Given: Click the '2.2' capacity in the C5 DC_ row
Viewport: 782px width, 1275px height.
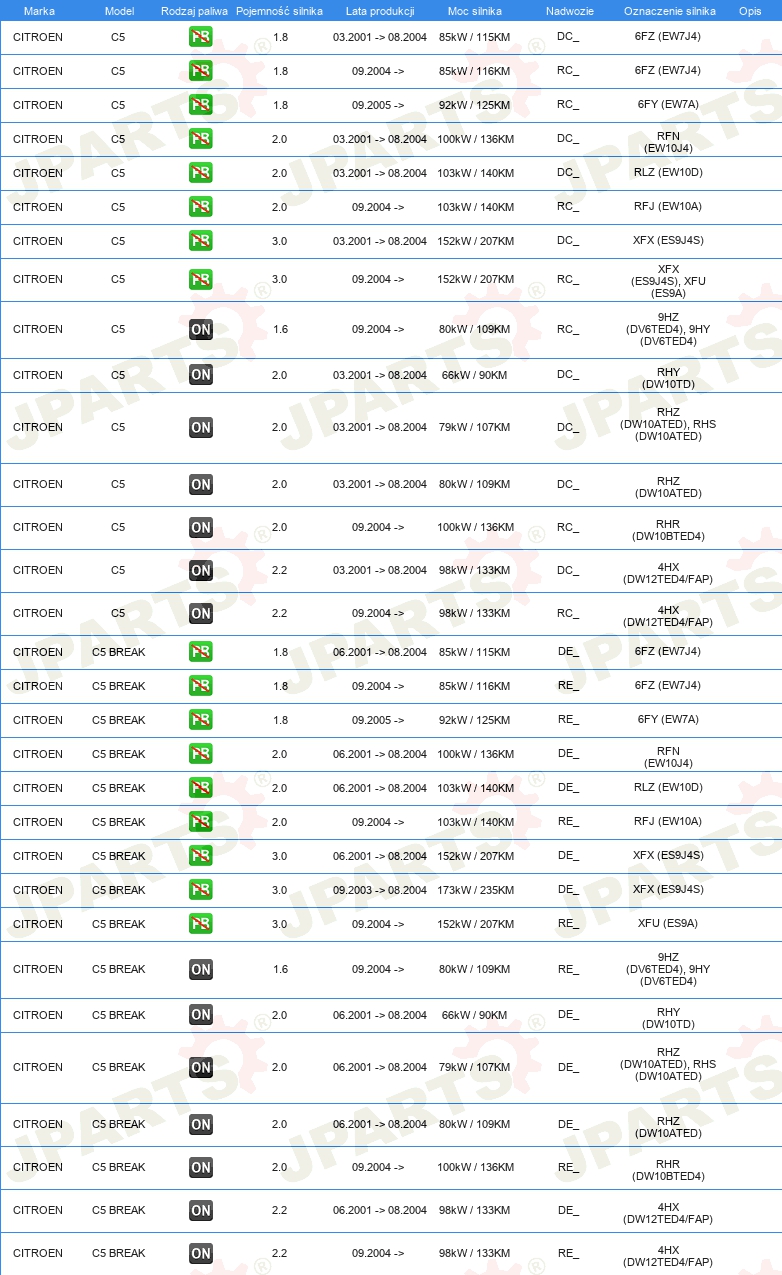Looking at the screenshot, I should click(x=279, y=570).
